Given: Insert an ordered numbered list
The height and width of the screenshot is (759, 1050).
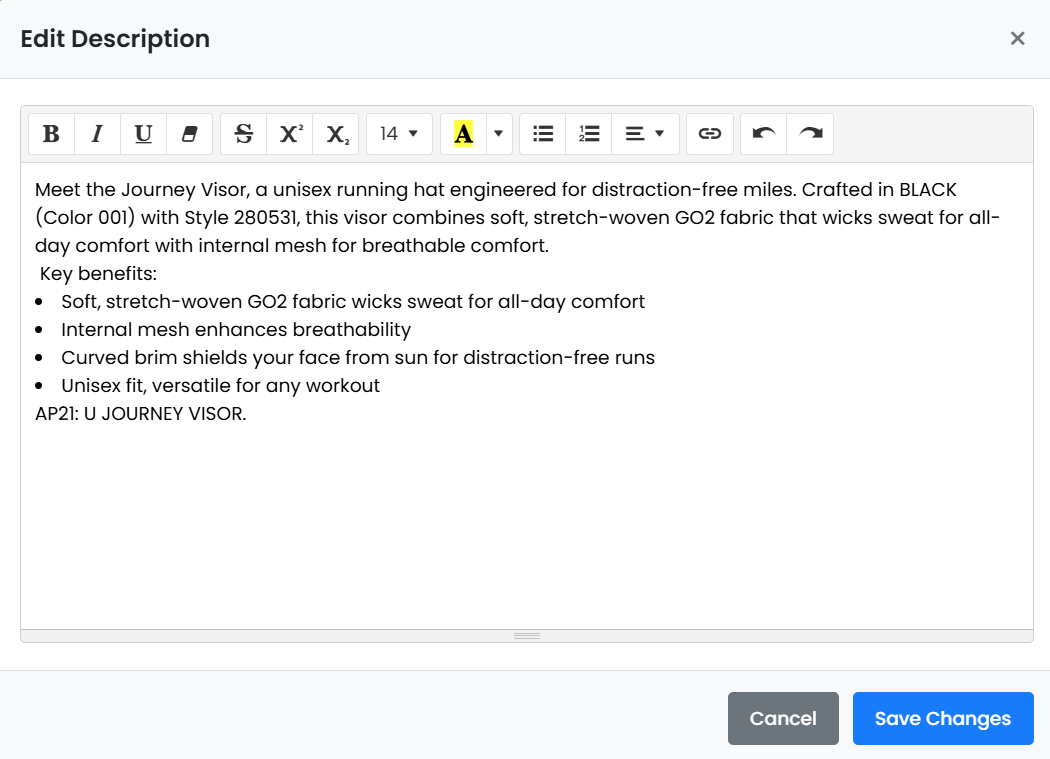Looking at the screenshot, I should click(589, 134).
